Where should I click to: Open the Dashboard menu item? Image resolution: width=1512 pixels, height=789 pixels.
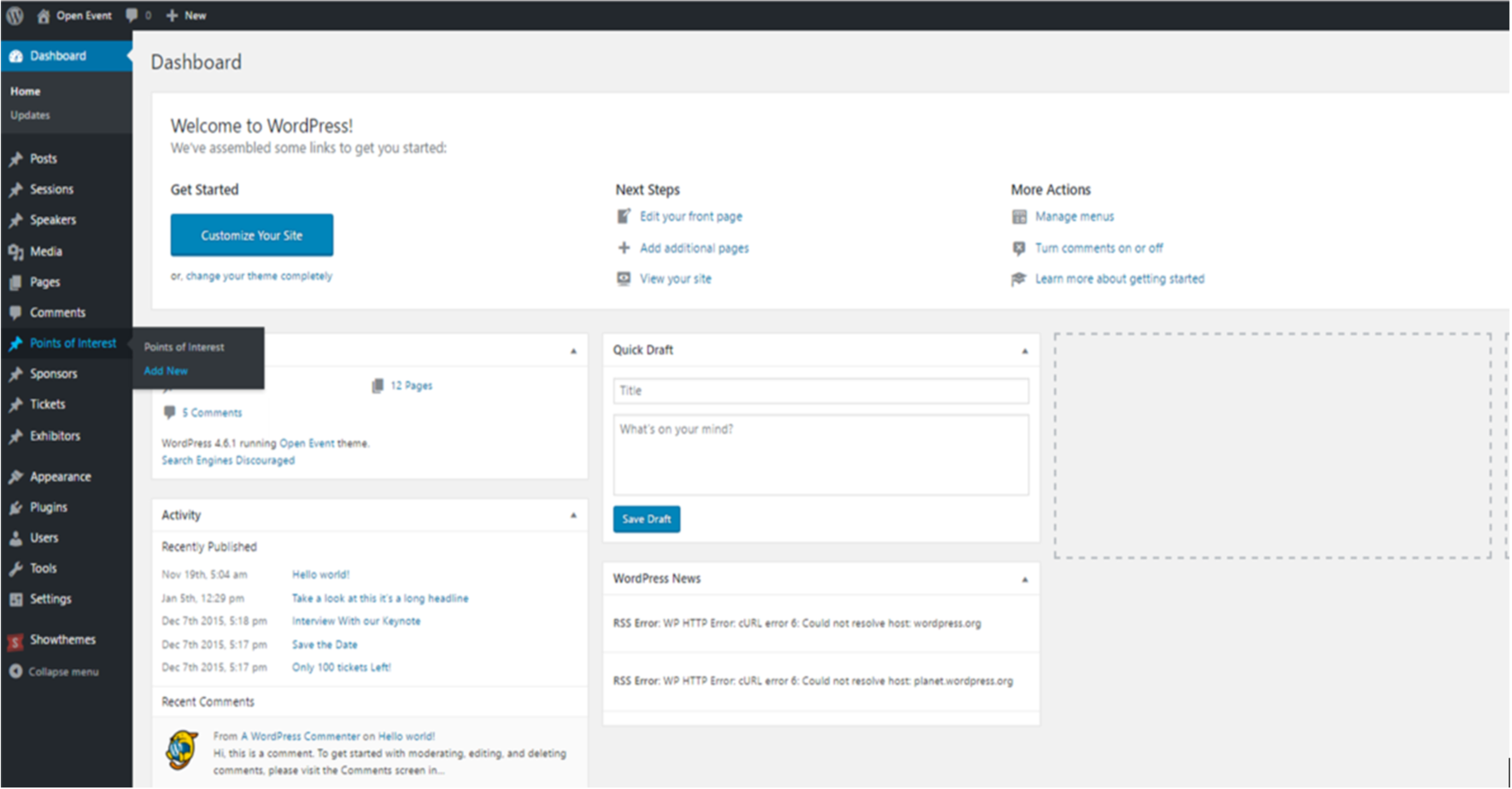tap(66, 56)
